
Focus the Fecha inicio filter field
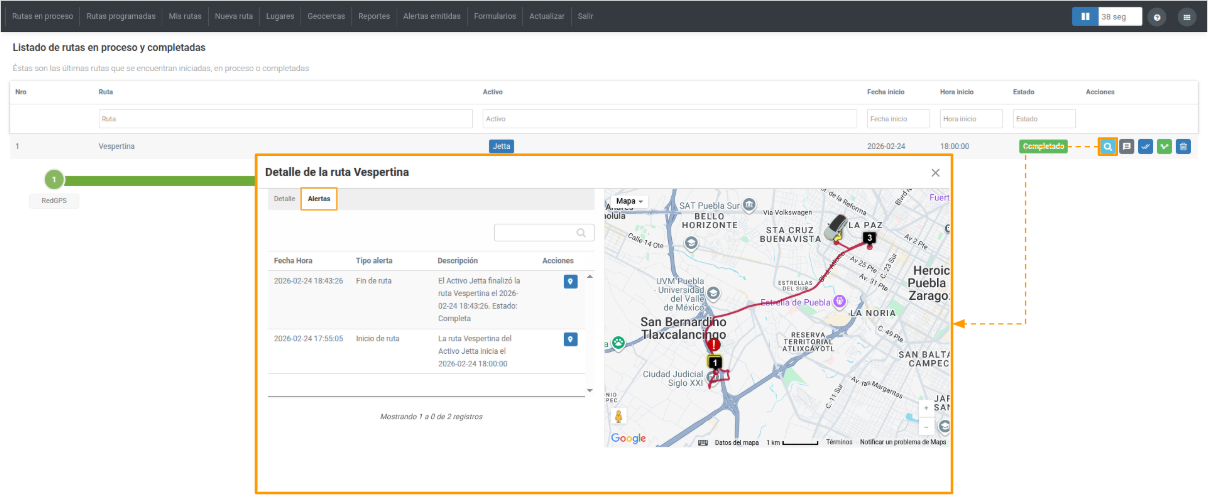[x=899, y=118]
